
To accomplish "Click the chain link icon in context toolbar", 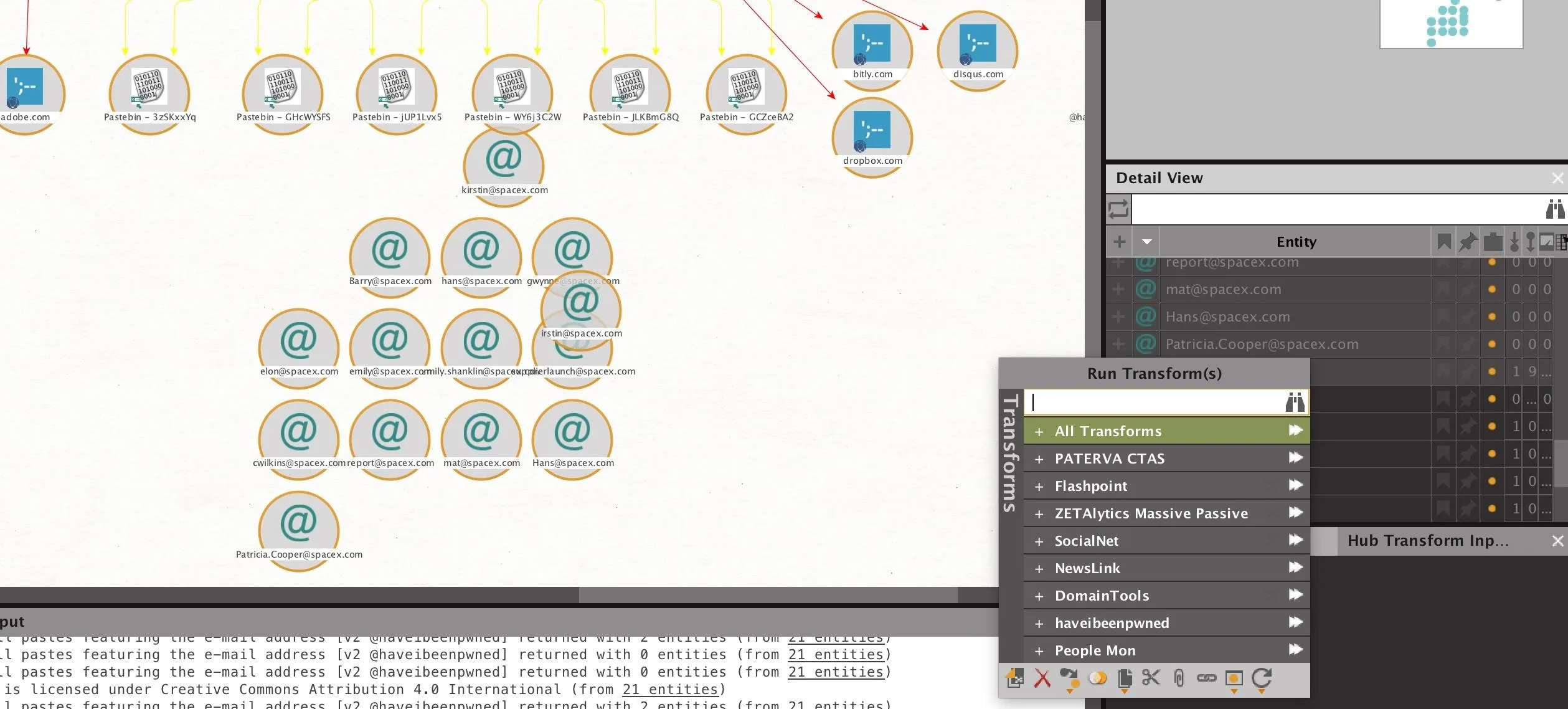I will click(1206, 678).
